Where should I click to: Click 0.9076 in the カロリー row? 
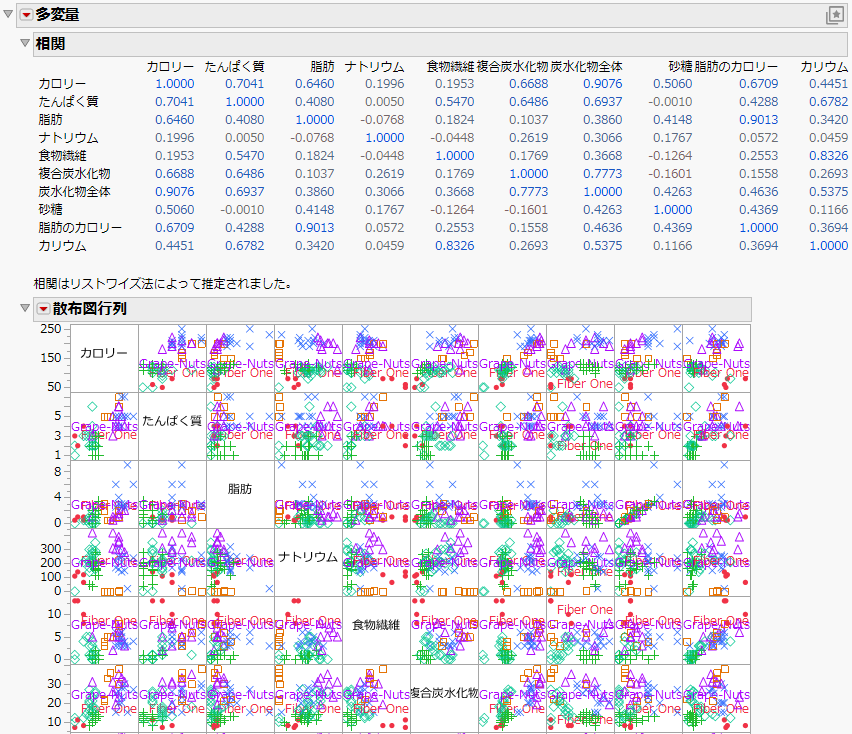coord(603,84)
